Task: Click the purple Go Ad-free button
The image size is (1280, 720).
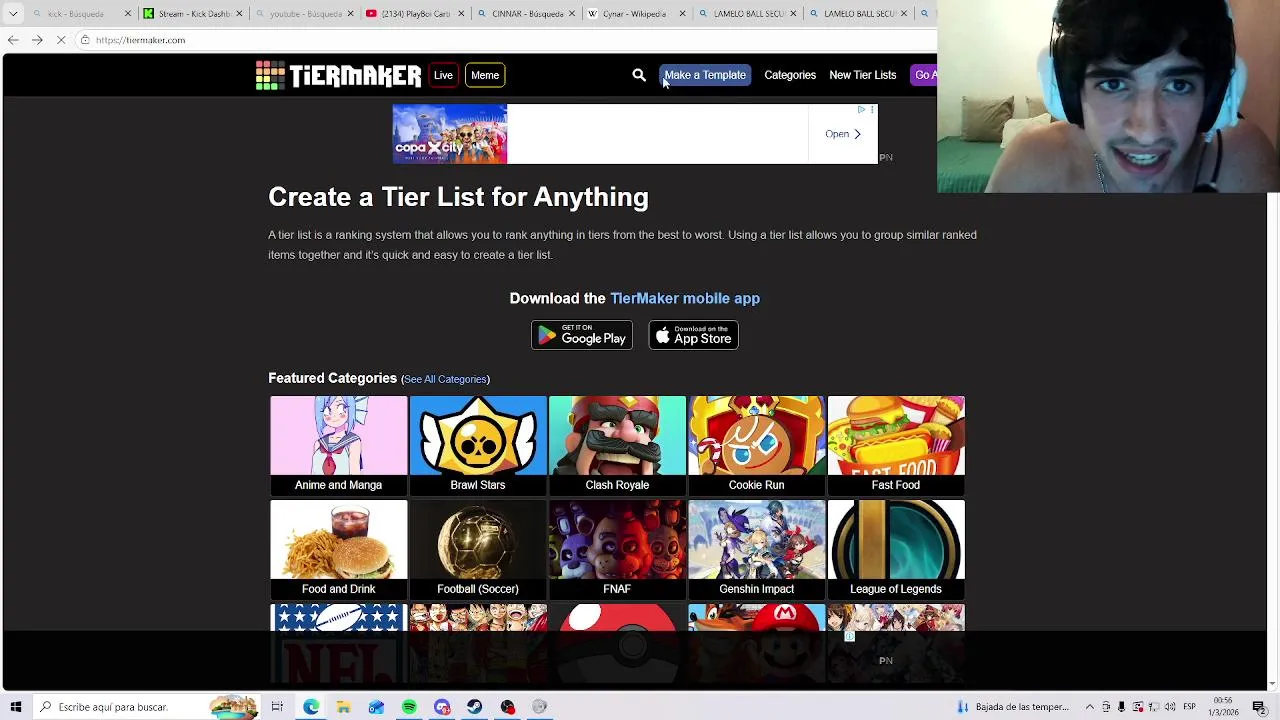Action: point(926,75)
